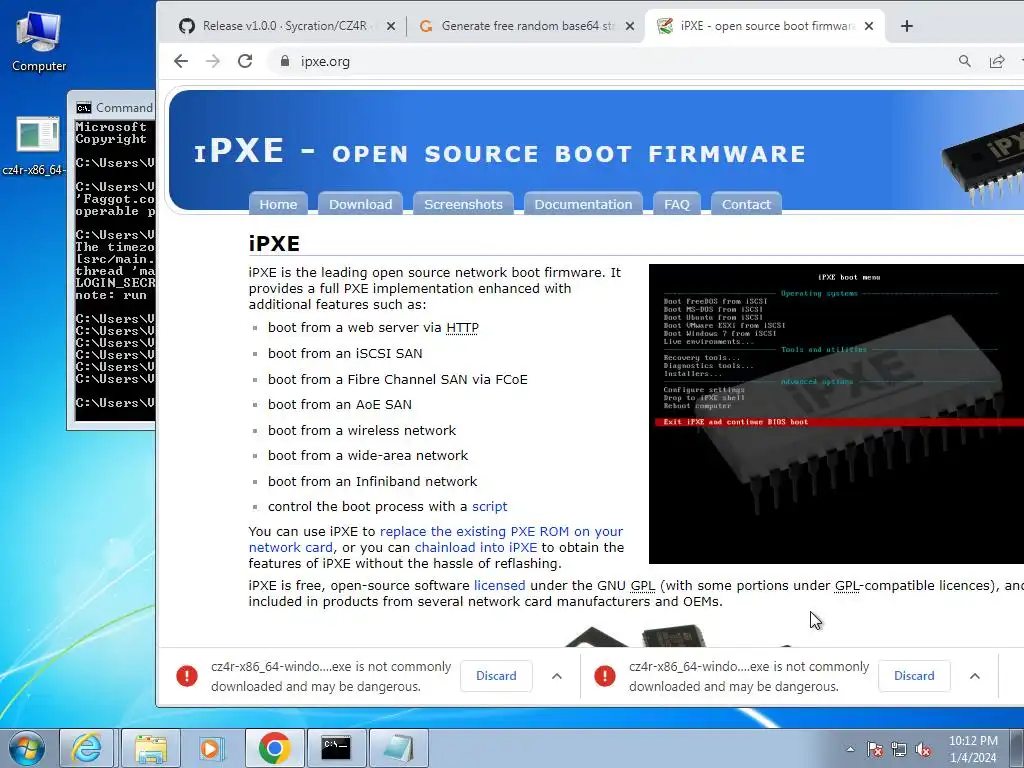Click the browser forward arrow

tap(213, 61)
